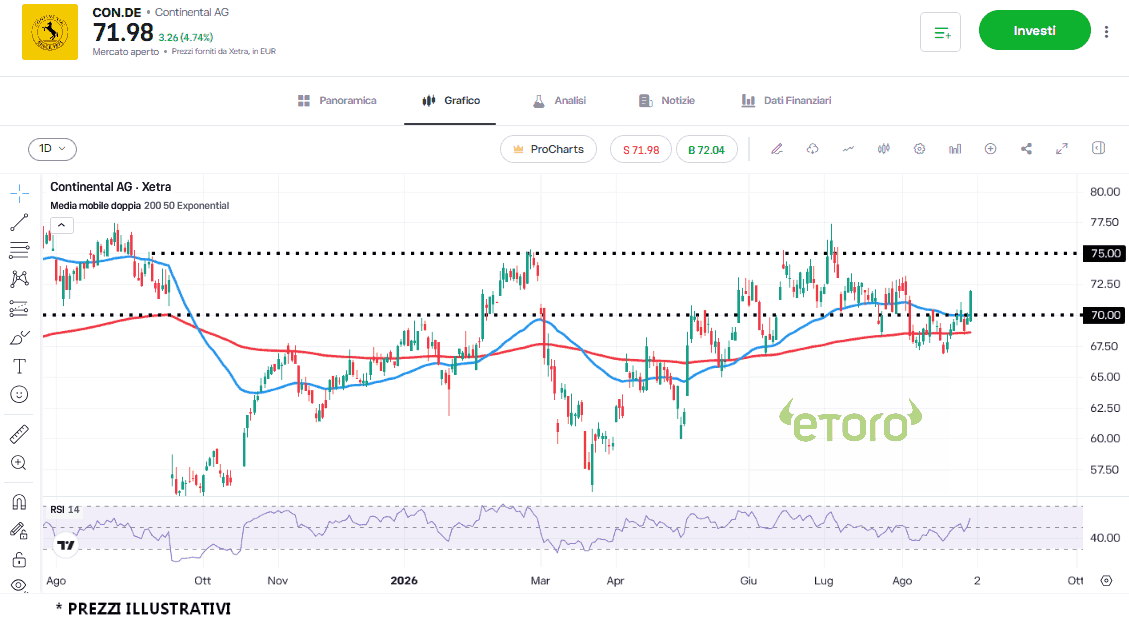Activate the zoom-in magnifier tool
The width and height of the screenshot is (1129, 619).
coord(19,463)
